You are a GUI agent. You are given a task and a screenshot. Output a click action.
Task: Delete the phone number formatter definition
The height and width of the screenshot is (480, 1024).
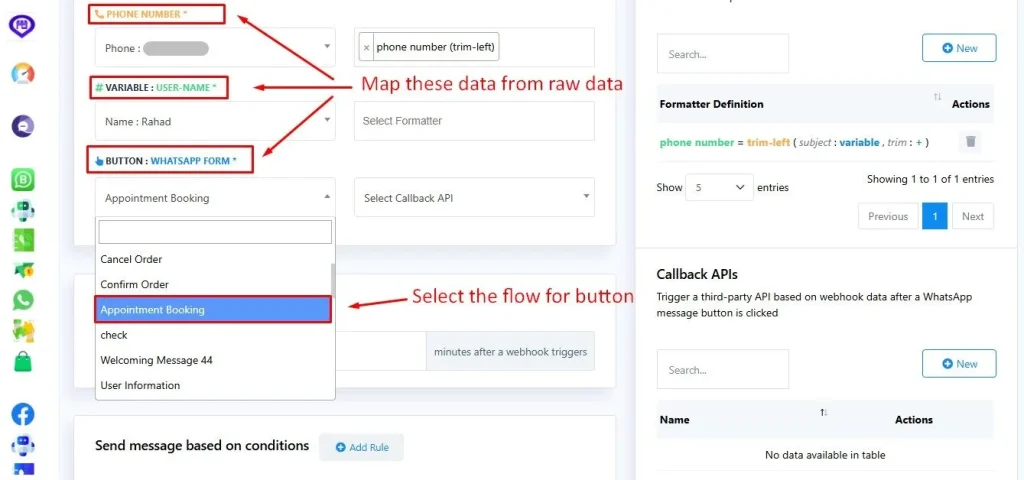970,141
